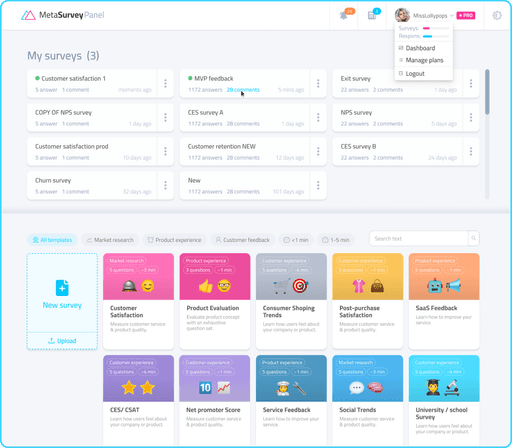
Task: Open the Exit survey card title
Action: pos(355,79)
